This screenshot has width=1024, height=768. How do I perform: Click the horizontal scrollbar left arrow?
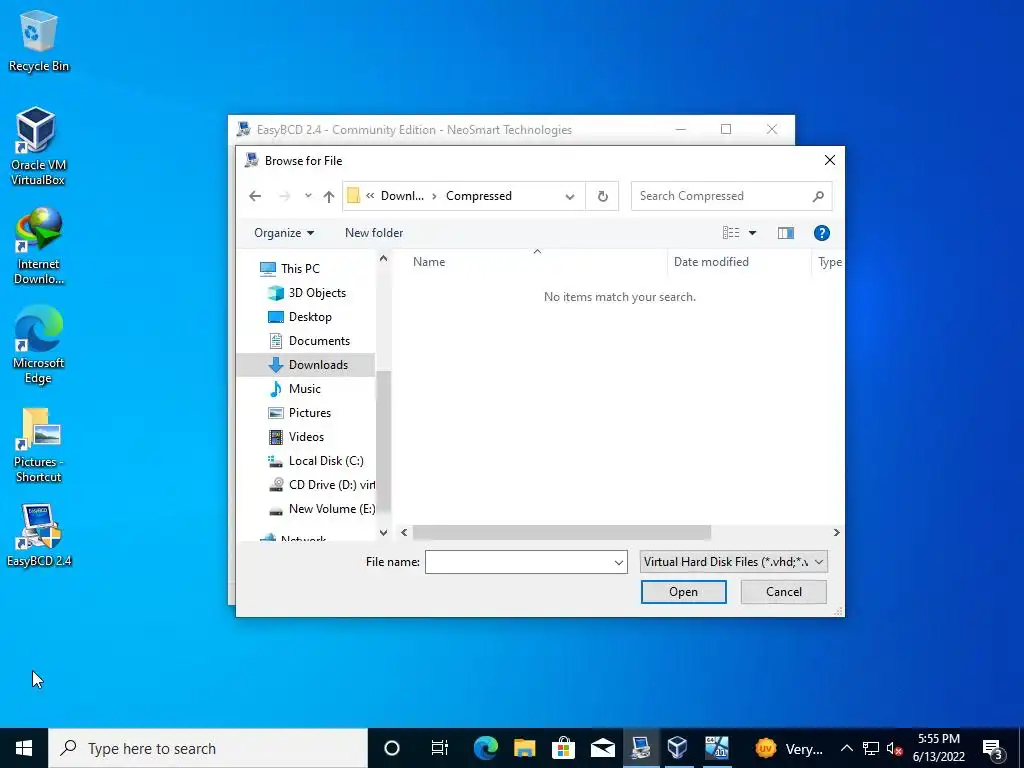click(404, 533)
